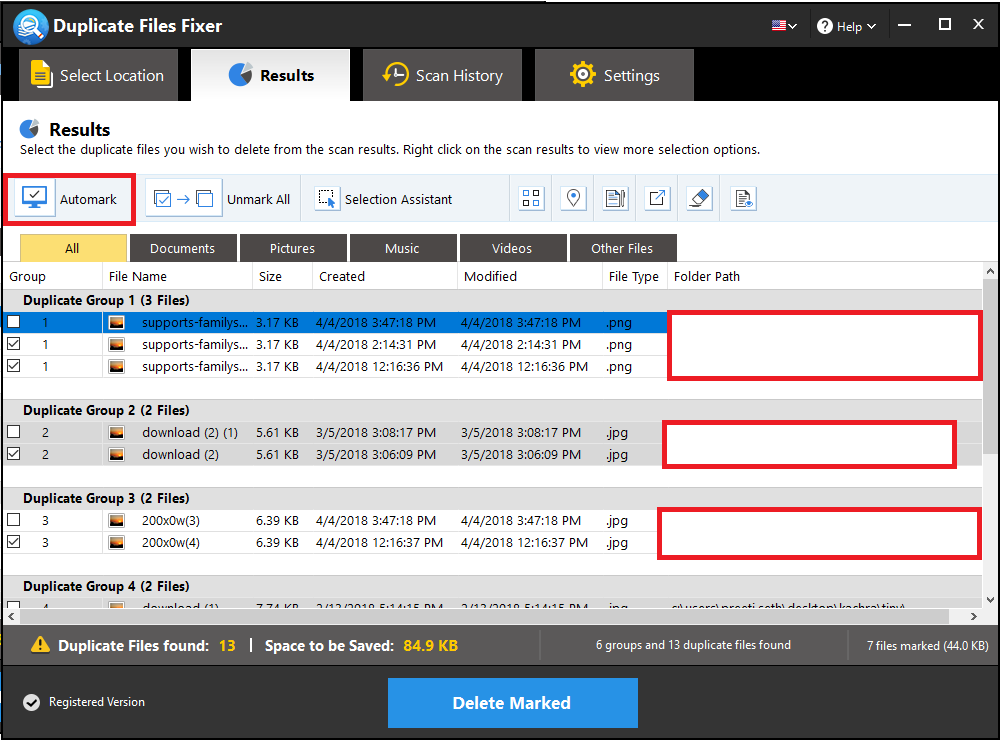Click the yellow warning triangle icon
Screen dimensions: 1000x741
(40, 645)
